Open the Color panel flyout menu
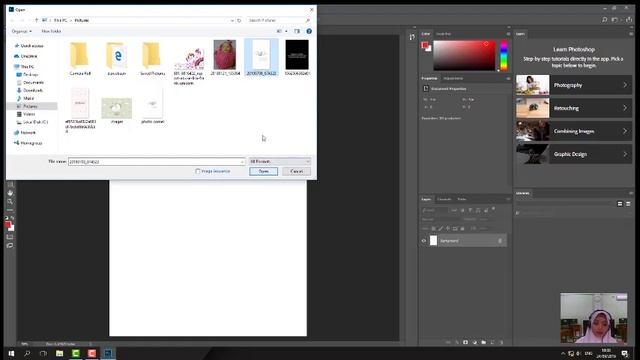 pyautogui.click(x=508, y=34)
